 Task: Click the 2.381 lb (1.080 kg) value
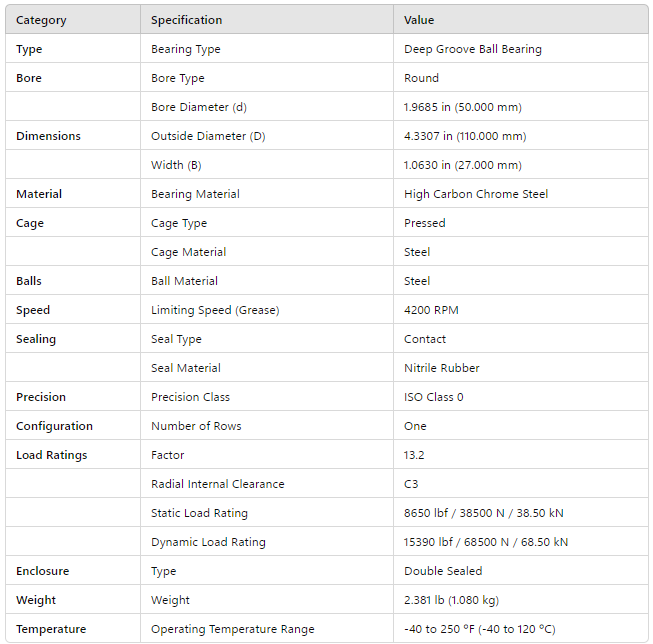click(451, 600)
